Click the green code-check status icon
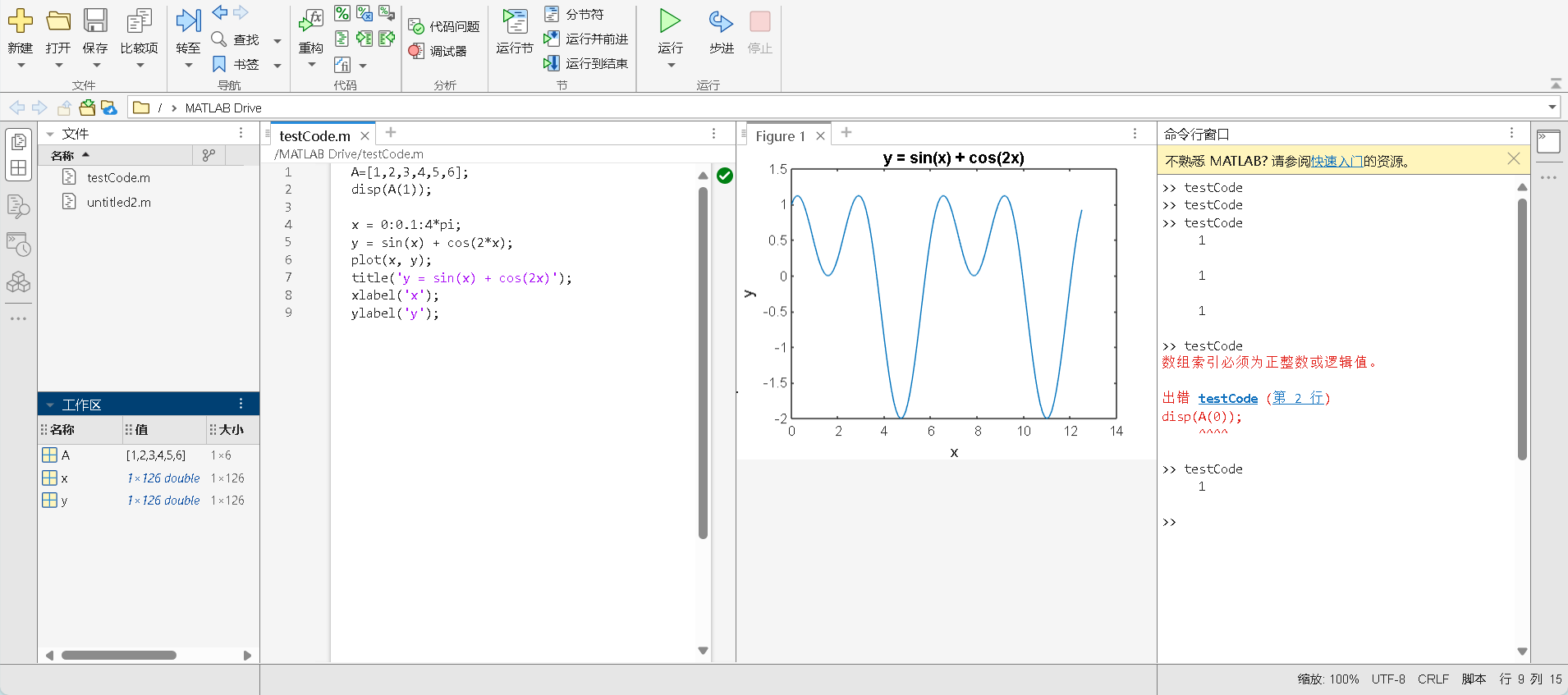The image size is (1568, 695). [725, 176]
